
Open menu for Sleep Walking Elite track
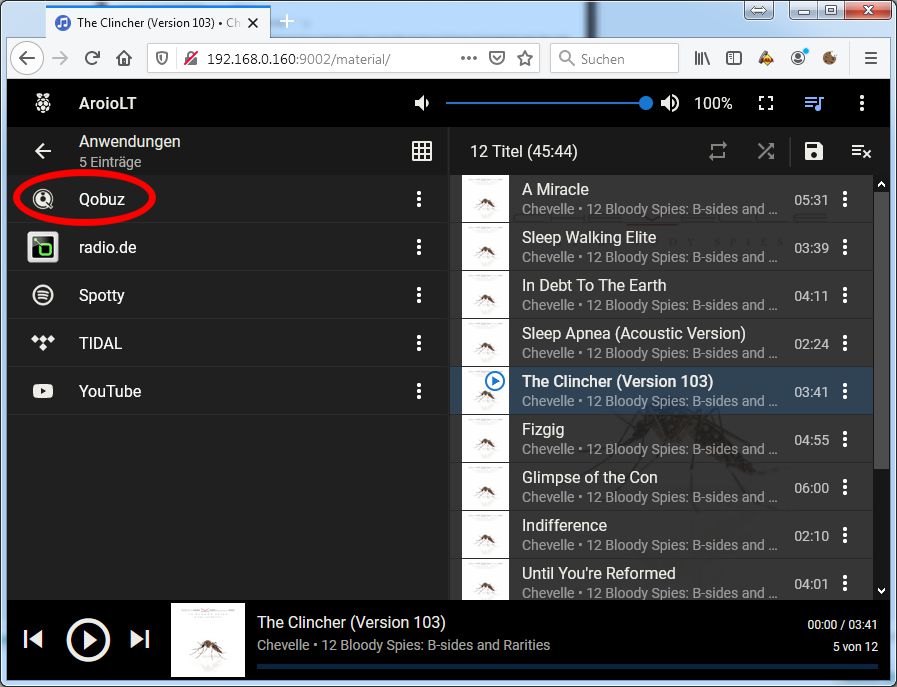click(x=845, y=247)
